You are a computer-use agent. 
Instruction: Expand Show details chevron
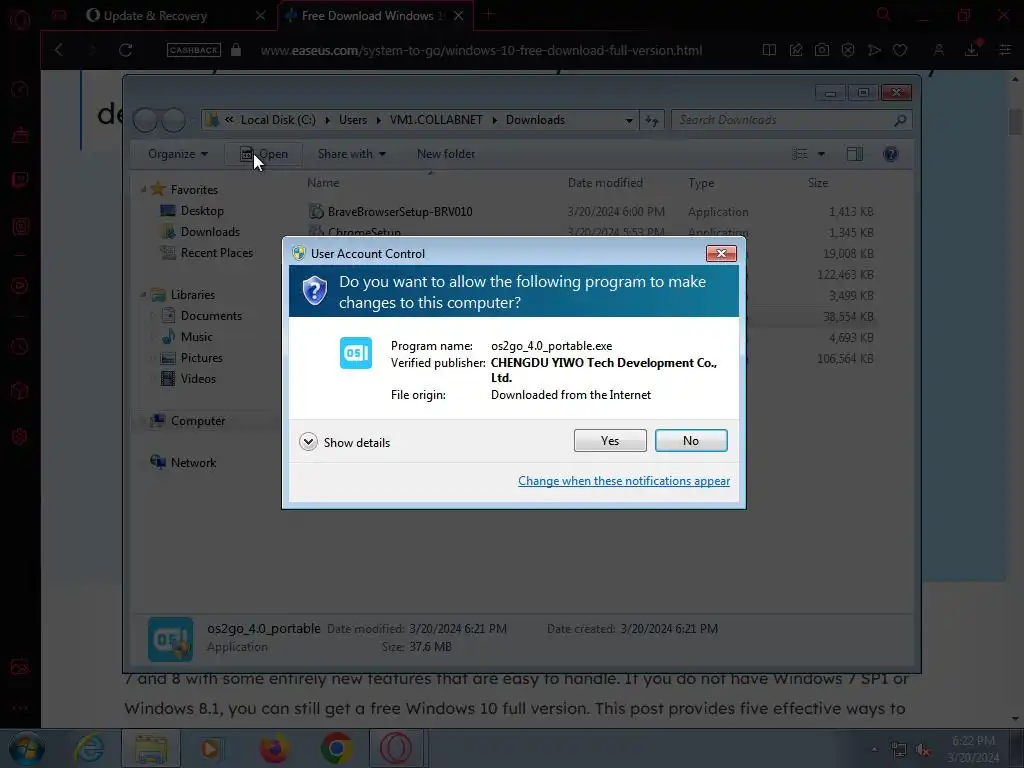[308, 442]
